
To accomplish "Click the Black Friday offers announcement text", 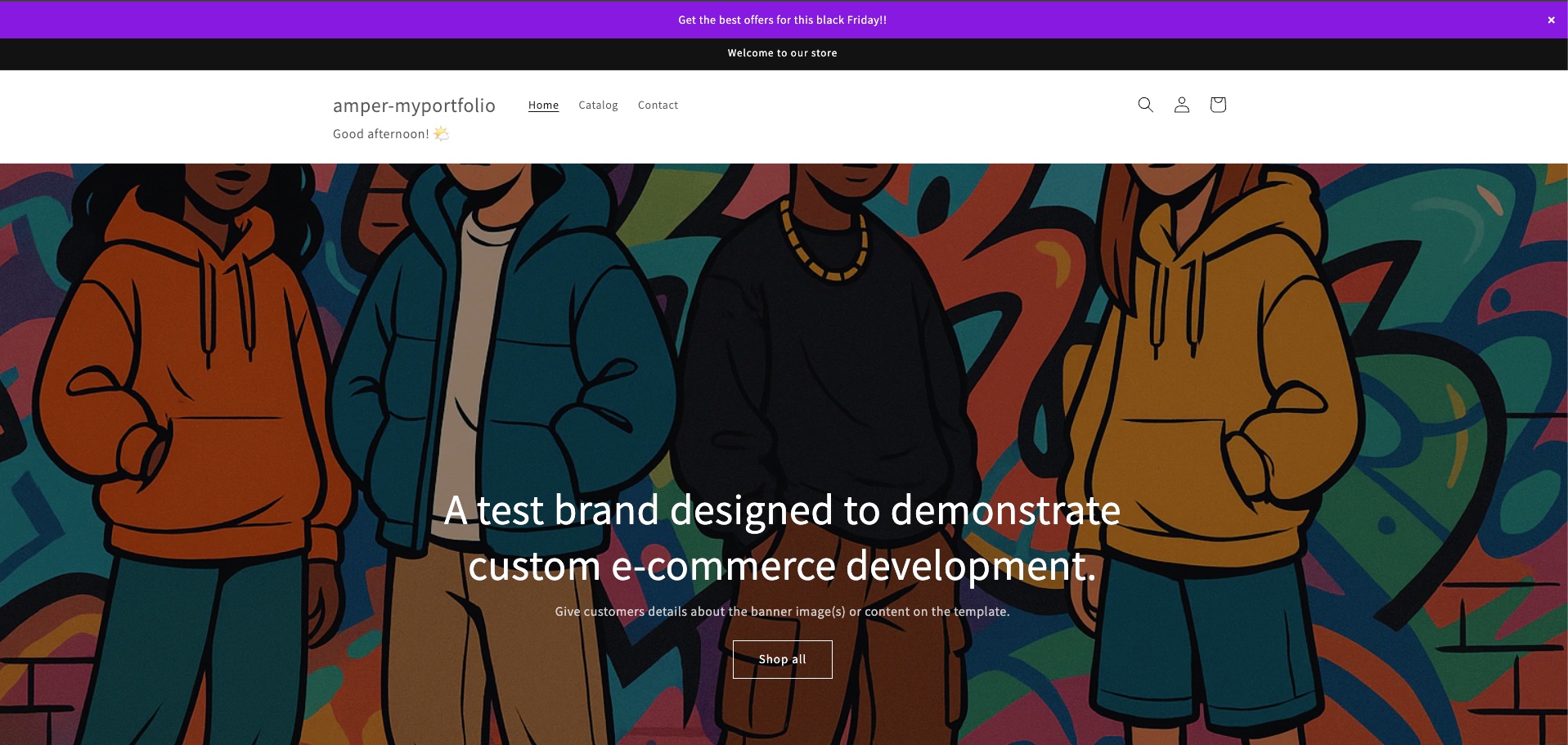I will pos(782,20).
